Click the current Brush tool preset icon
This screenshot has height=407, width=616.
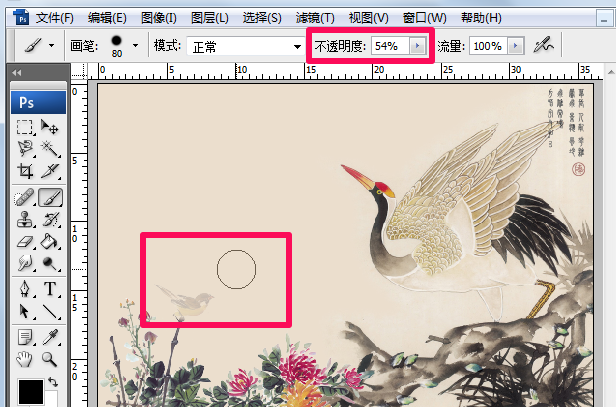click(34, 46)
